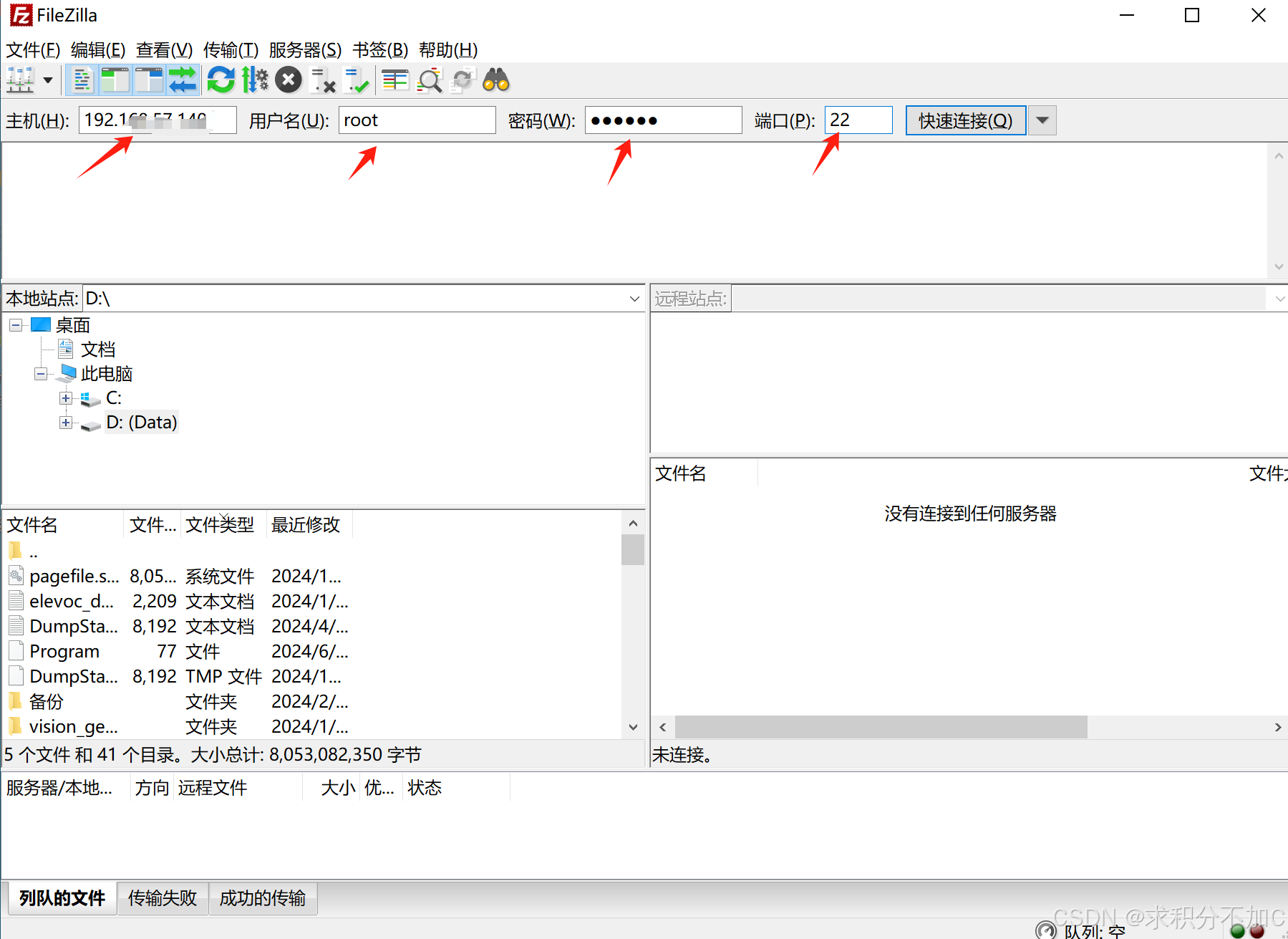Click remote list horizontal scrollbar thumb

(x=881, y=727)
